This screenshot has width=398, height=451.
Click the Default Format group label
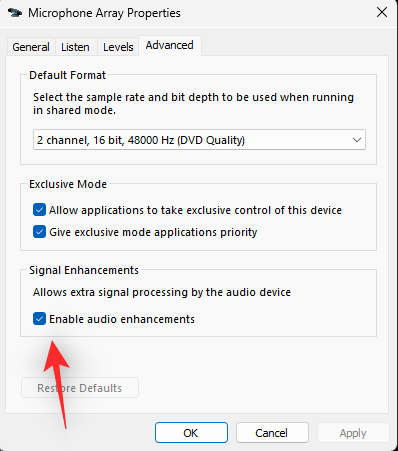tap(68, 75)
